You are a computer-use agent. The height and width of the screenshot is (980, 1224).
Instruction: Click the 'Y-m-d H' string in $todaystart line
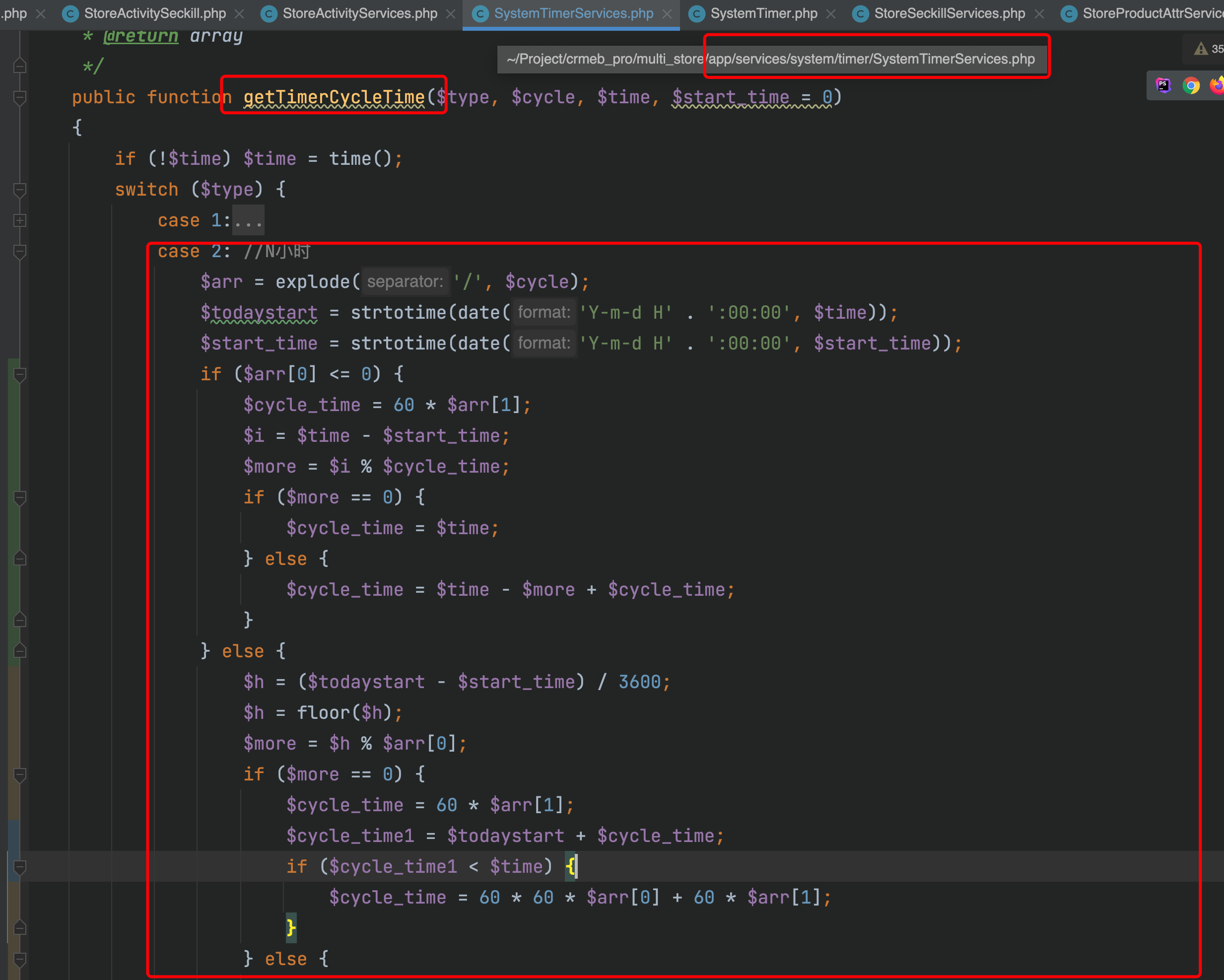[x=625, y=312]
